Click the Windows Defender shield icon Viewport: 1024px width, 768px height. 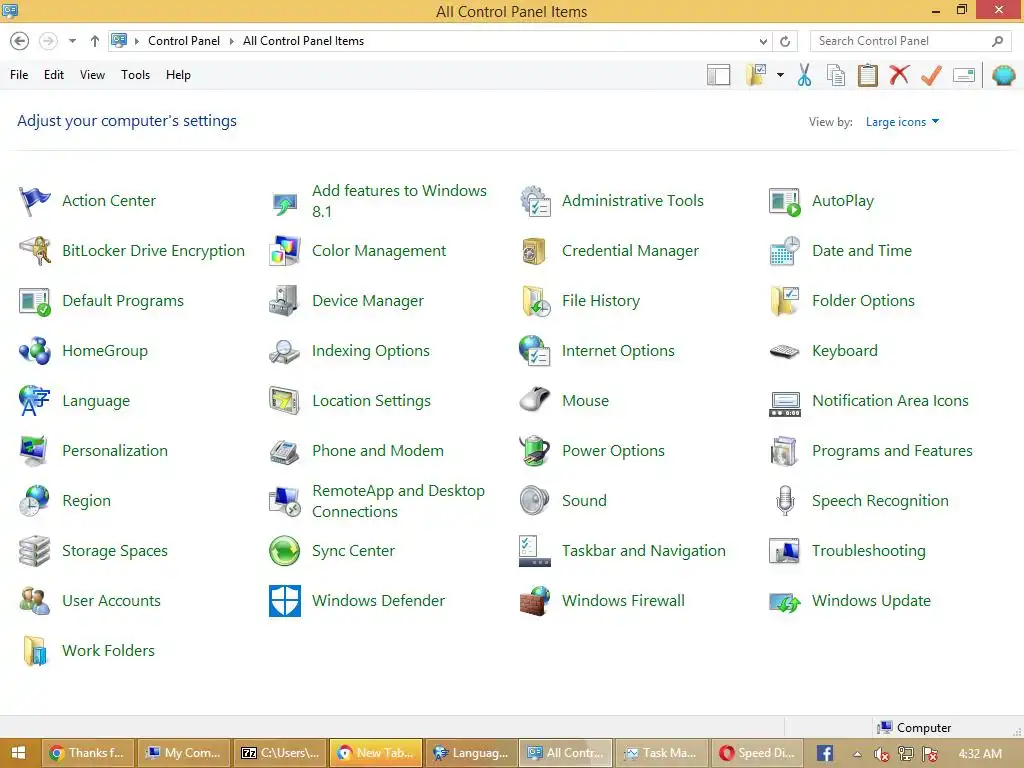(x=285, y=601)
